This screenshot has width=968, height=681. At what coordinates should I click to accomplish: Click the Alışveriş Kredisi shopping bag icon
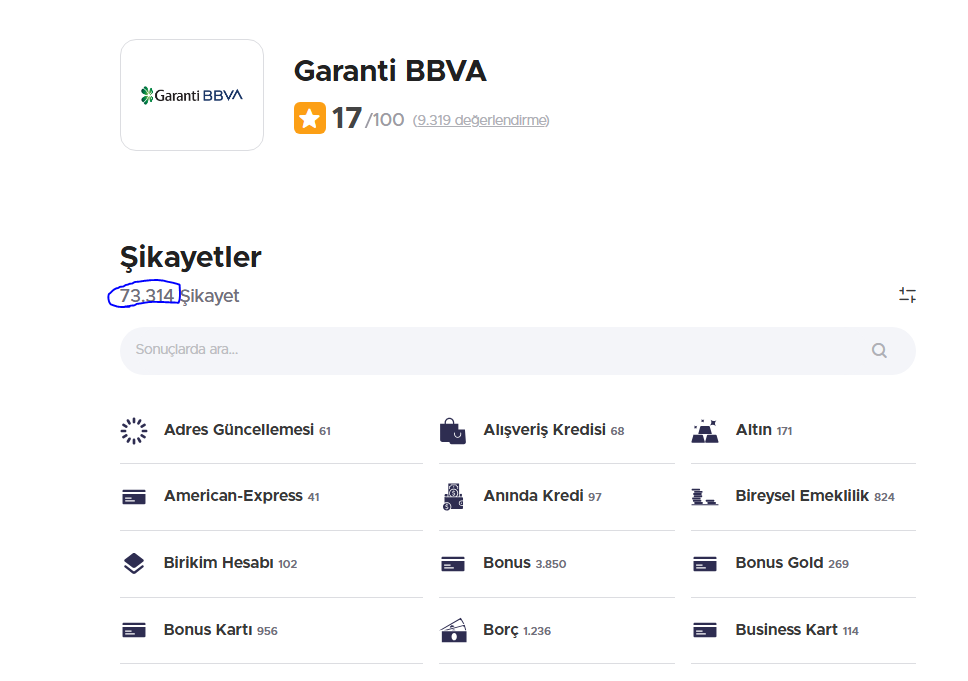[x=453, y=431]
